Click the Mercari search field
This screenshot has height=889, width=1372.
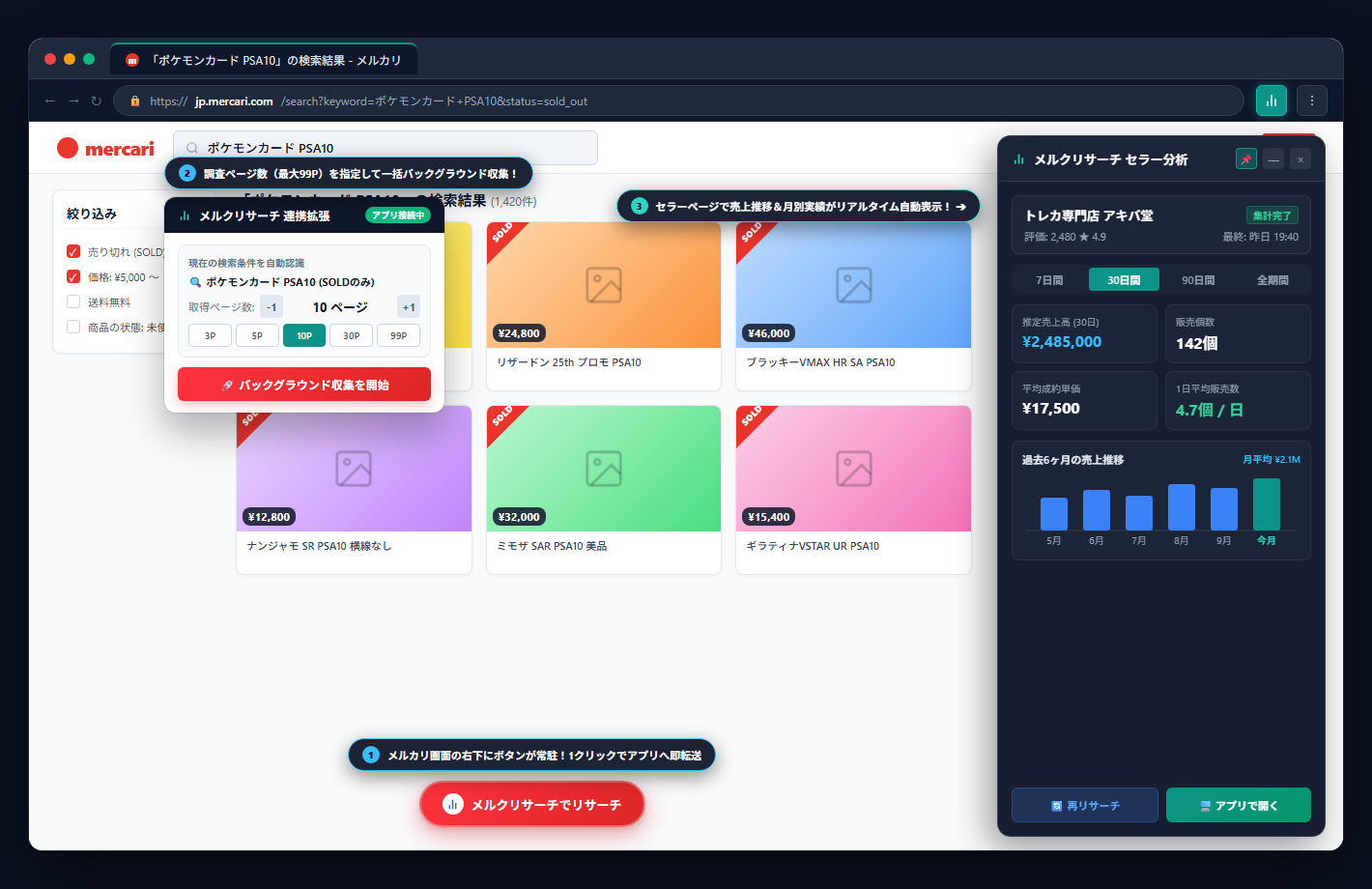386,148
